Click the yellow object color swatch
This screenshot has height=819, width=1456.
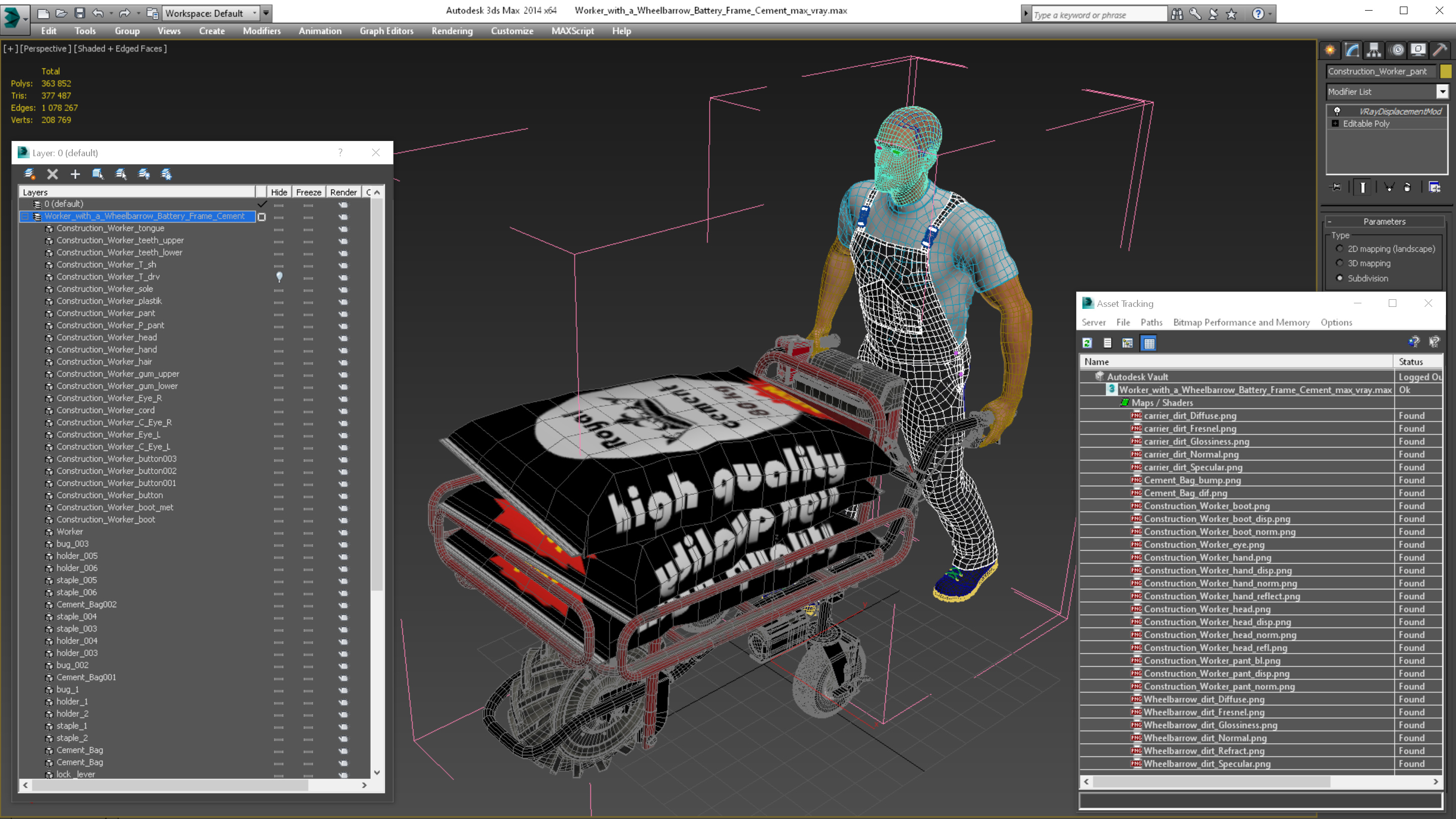click(x=1446, y=71)
